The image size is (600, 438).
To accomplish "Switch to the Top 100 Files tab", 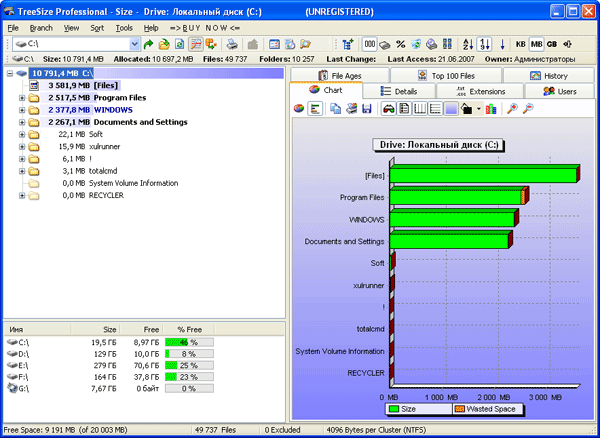I will pos(452,76).
